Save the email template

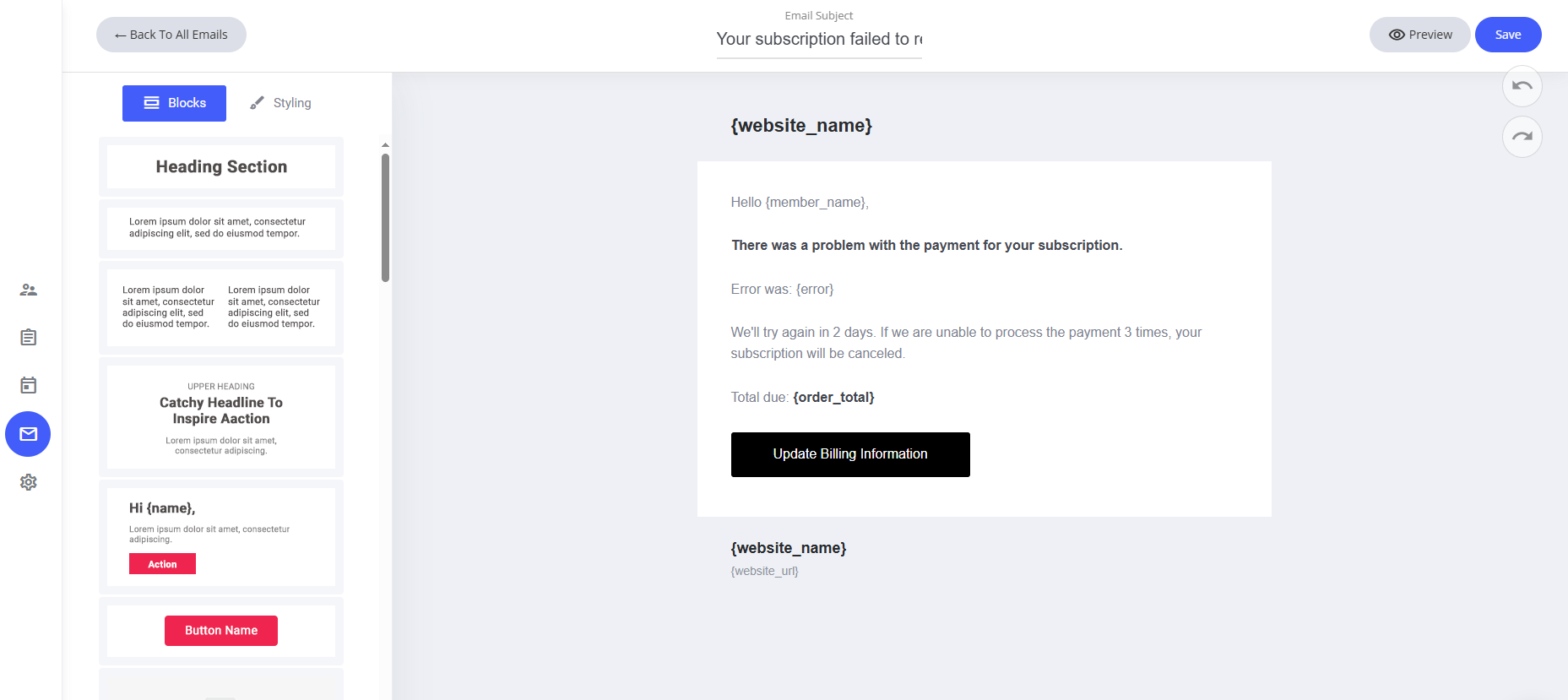pyautogui.click(x=1507, y=35)
